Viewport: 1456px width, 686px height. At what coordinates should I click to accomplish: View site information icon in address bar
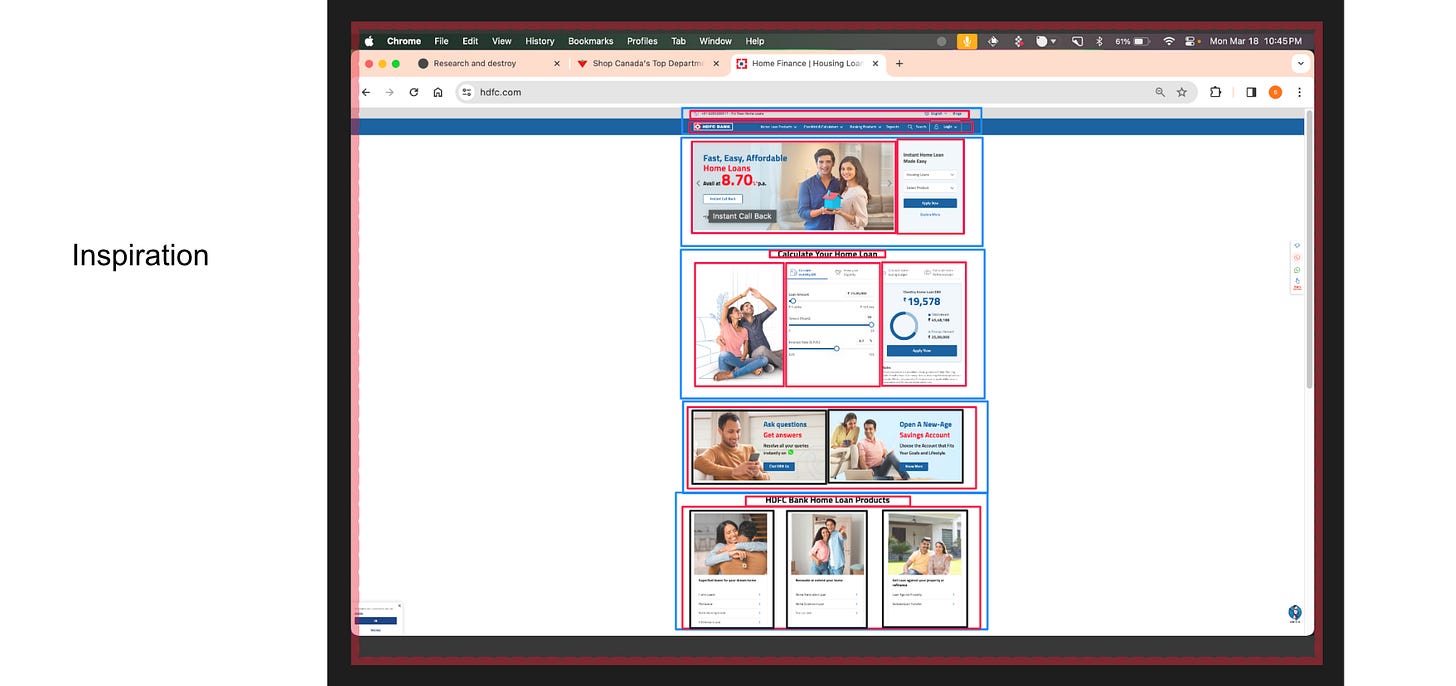coord(466,92)
